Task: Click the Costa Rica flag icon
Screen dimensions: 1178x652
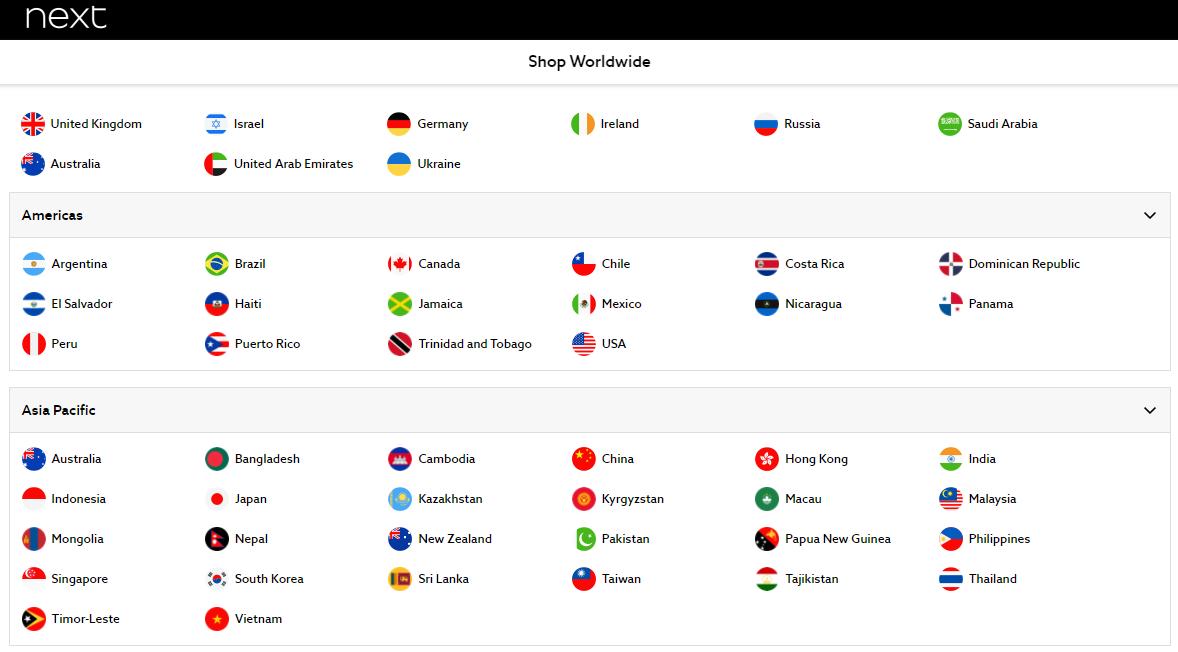Action: [x=767, y=264]
